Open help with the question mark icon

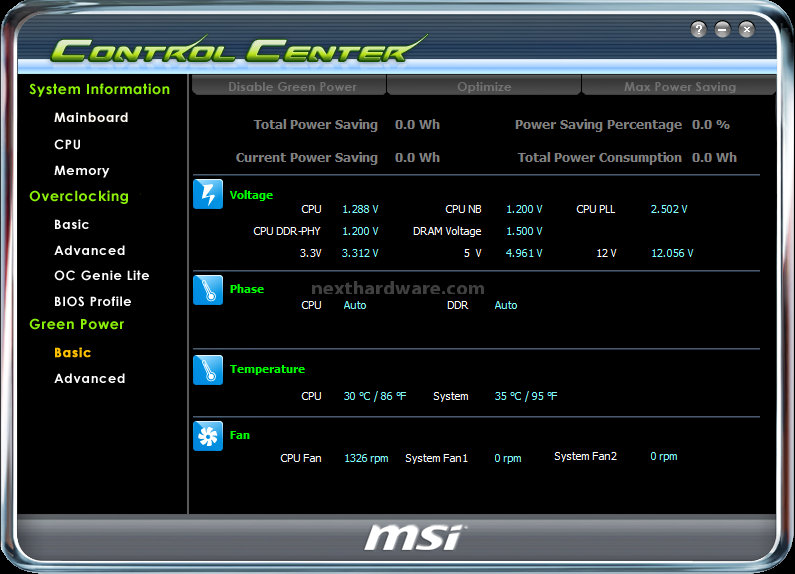coord(699,29)
